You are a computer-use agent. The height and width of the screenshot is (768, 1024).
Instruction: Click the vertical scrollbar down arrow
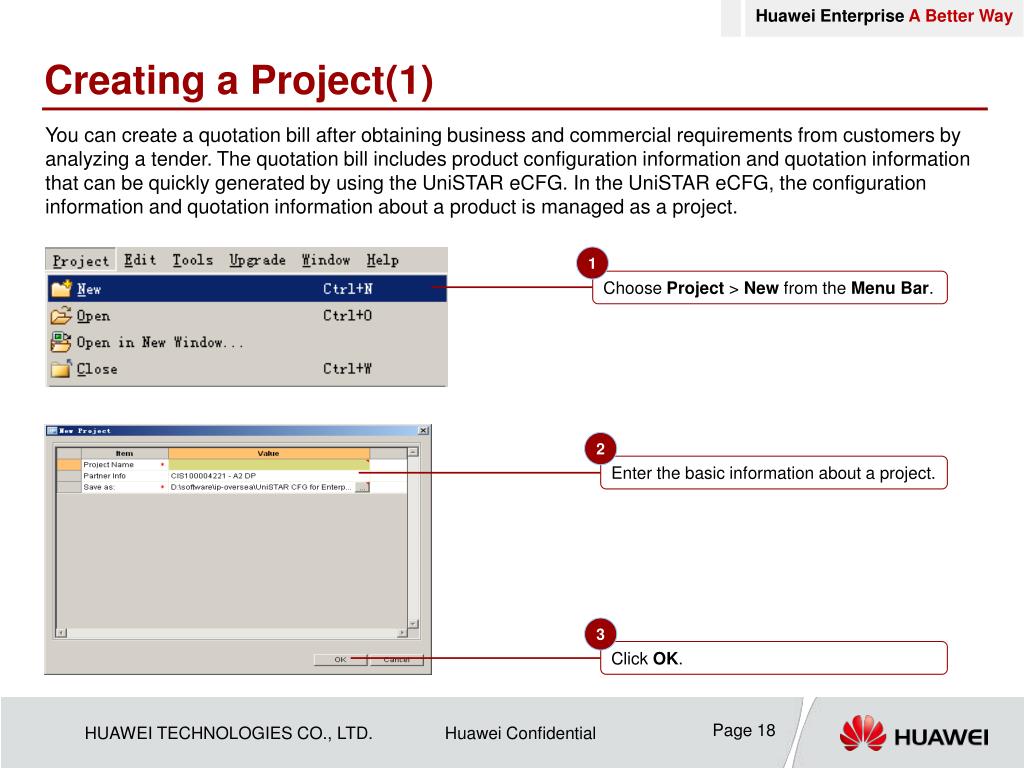tap(413, 624)
